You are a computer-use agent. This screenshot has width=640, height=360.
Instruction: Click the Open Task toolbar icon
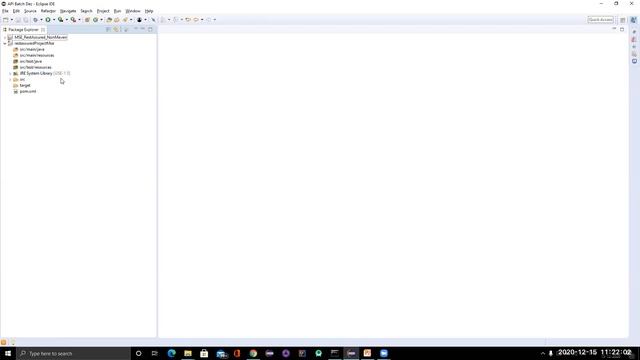tap(117, 20)
